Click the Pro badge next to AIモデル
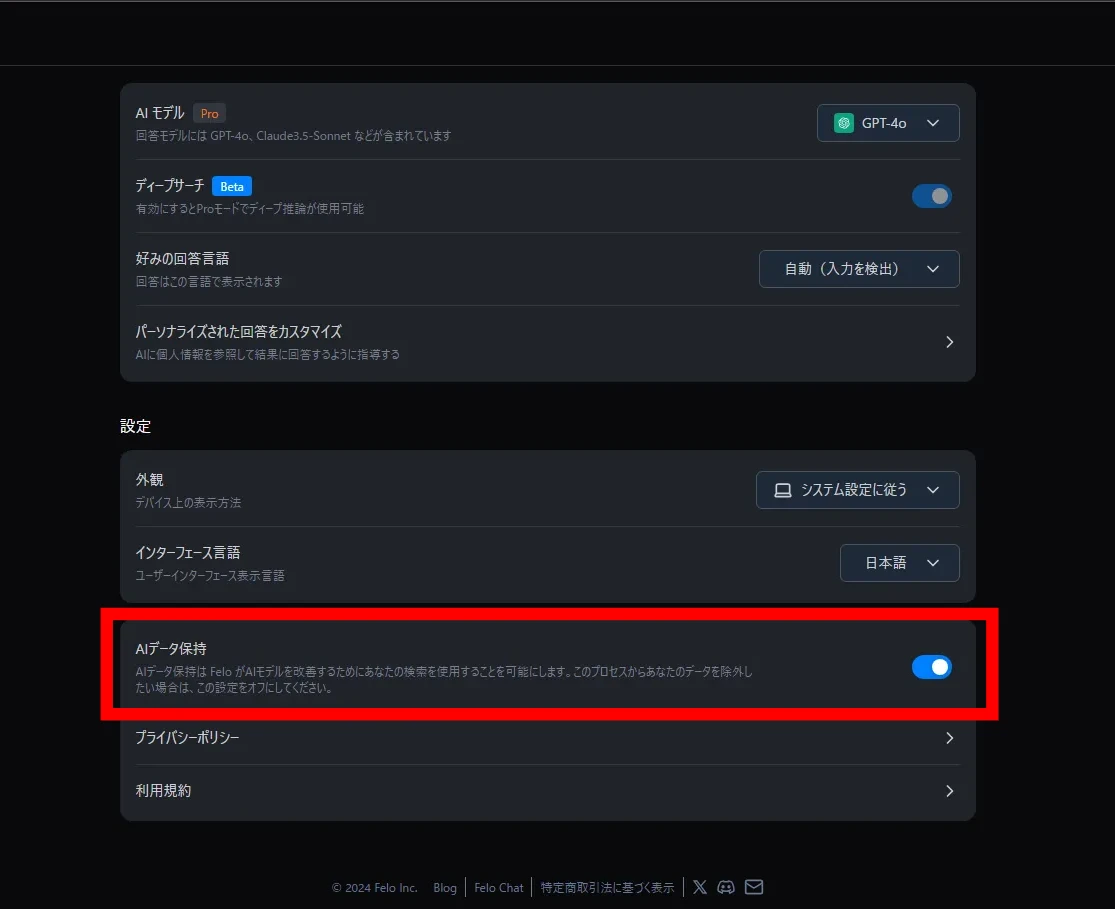The image size is (1115, 909). (209, 114)
